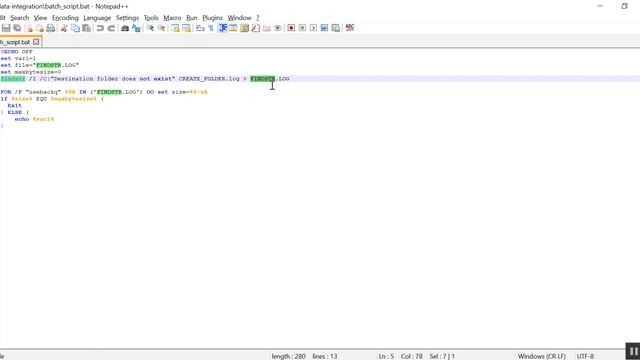
Task: Click the spell check ABC icon
Action: coord(350,28)
